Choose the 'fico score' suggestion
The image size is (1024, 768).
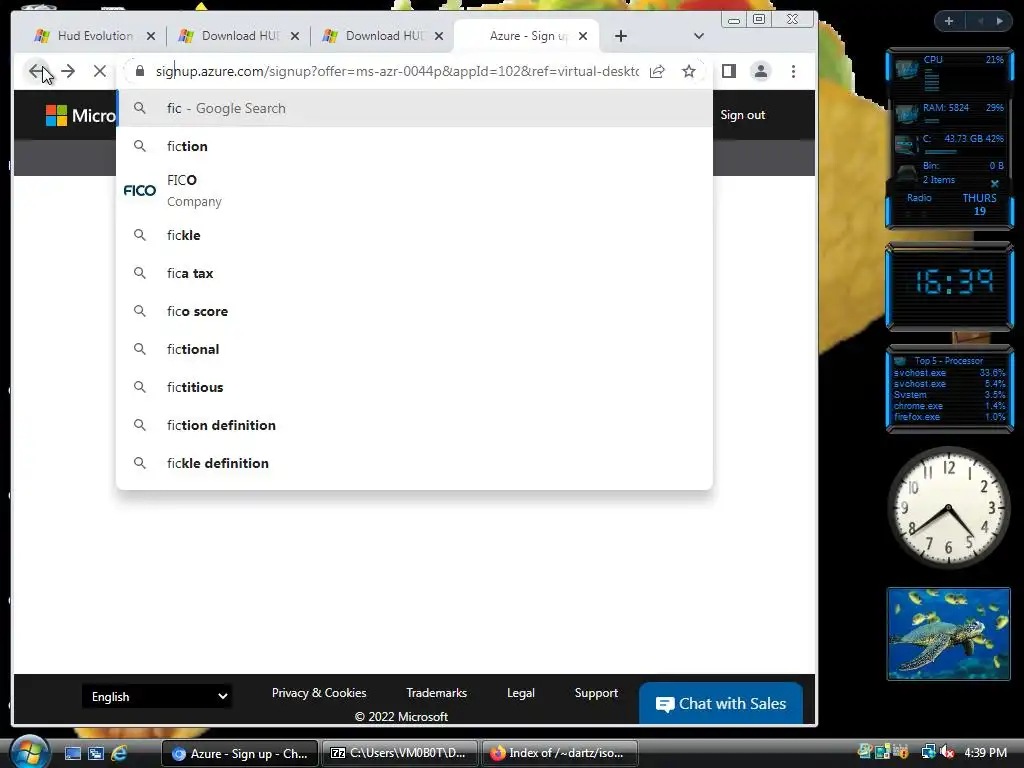[414, 311]
